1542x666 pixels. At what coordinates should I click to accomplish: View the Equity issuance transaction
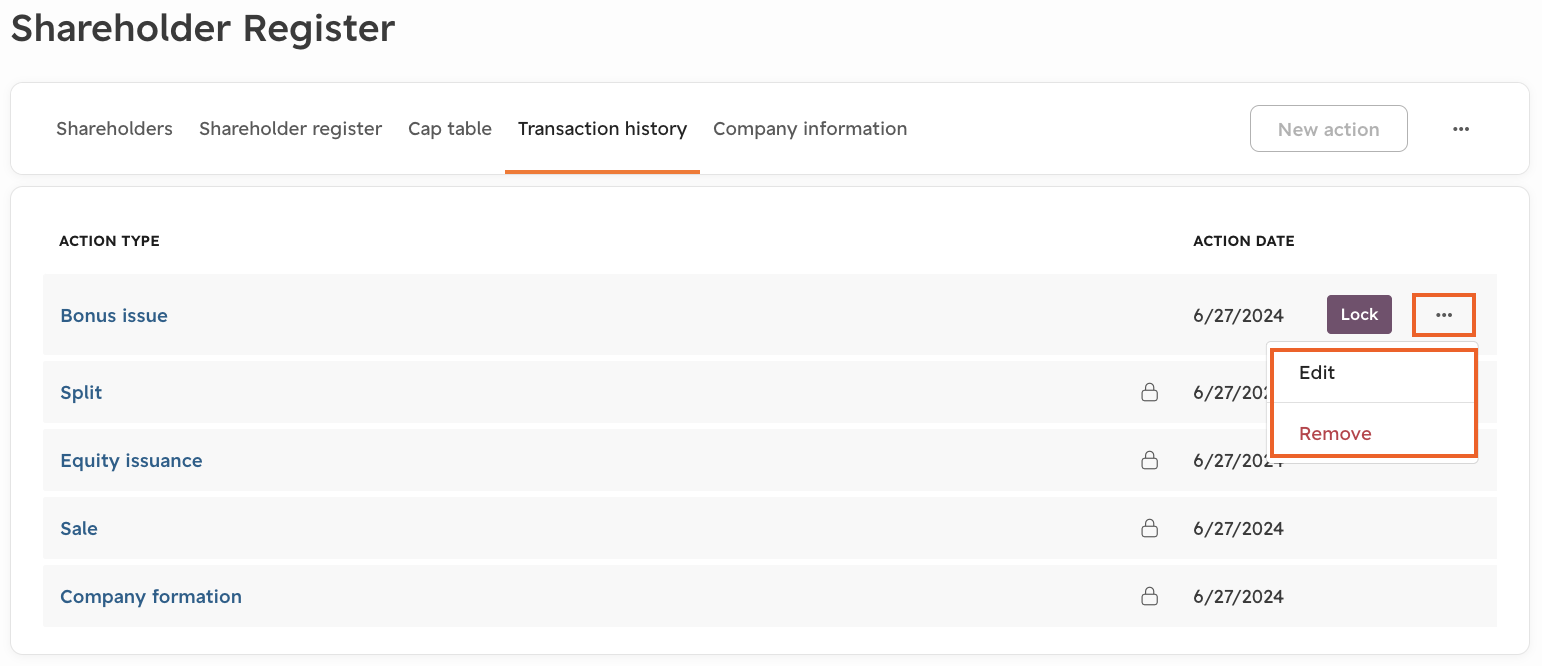coord(131,460)
